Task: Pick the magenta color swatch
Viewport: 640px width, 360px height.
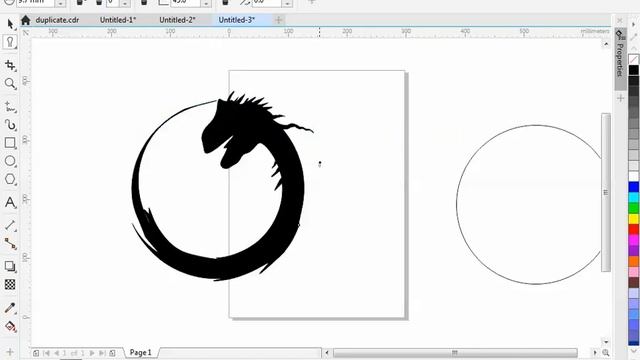Action: (634, 240)
